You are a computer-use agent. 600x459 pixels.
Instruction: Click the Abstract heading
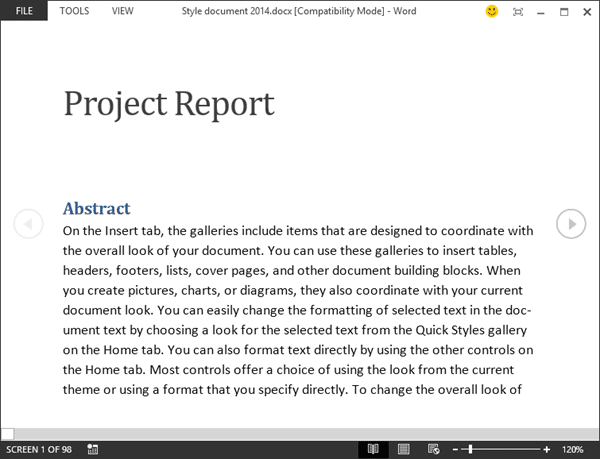point(96,208)
